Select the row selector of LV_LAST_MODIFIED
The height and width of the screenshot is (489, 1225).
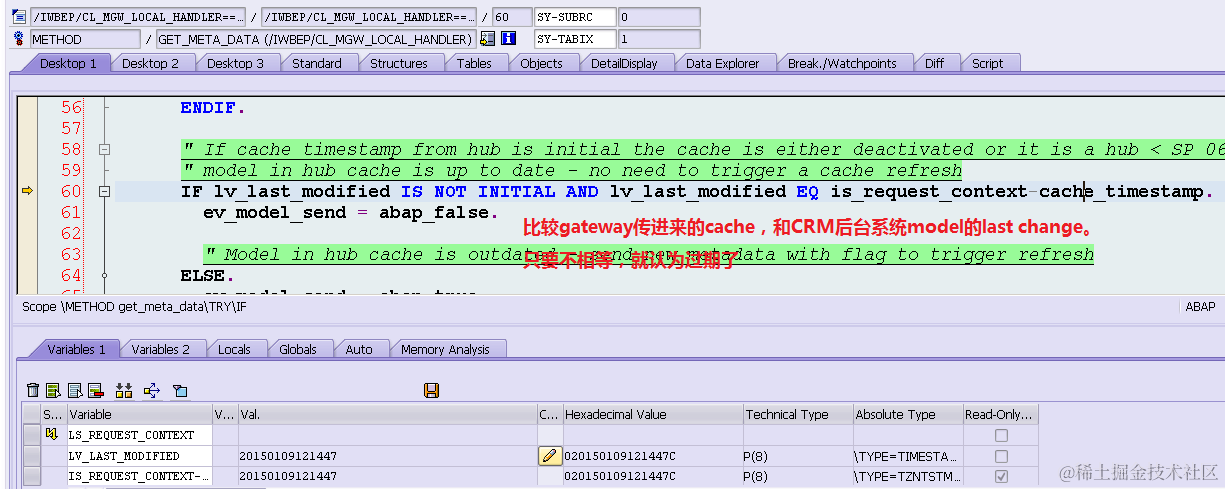(31, 456)
